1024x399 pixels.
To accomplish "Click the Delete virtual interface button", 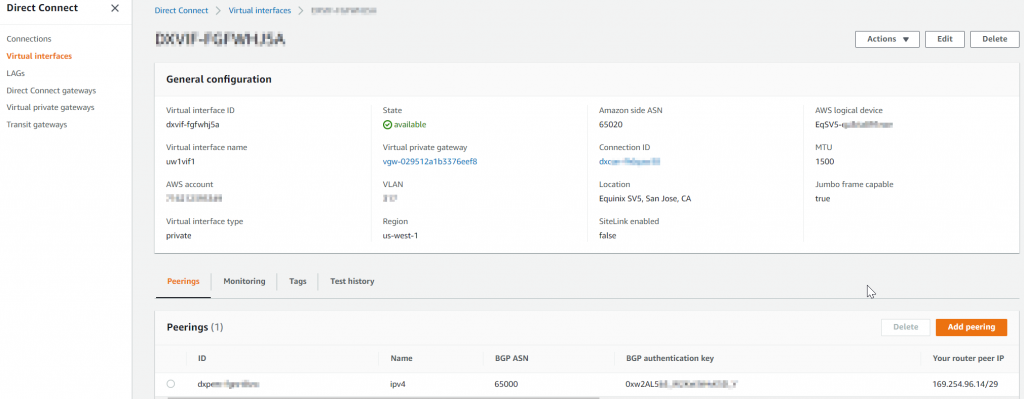I will (x=994, y=39).
